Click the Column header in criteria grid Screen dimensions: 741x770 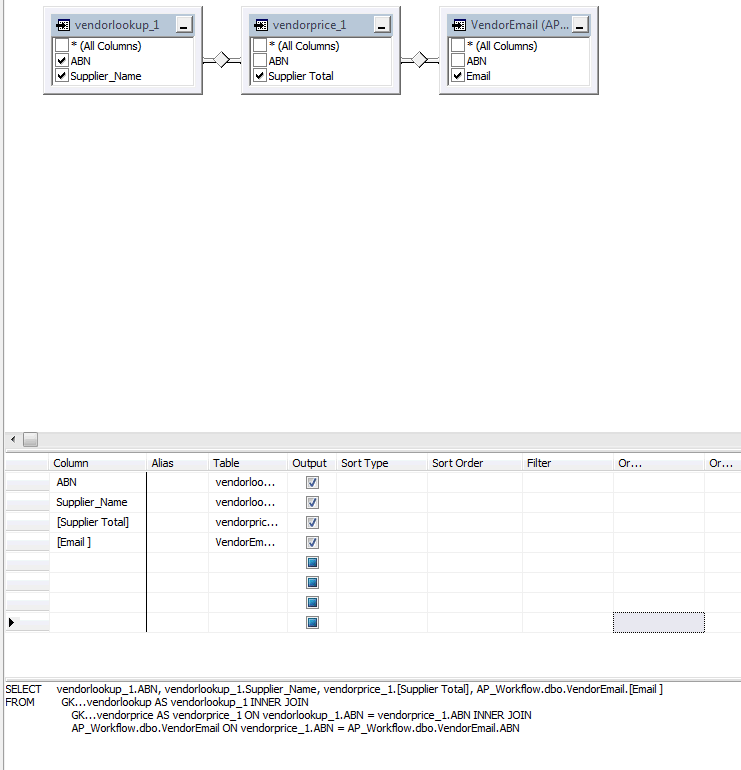coord(97,463)
